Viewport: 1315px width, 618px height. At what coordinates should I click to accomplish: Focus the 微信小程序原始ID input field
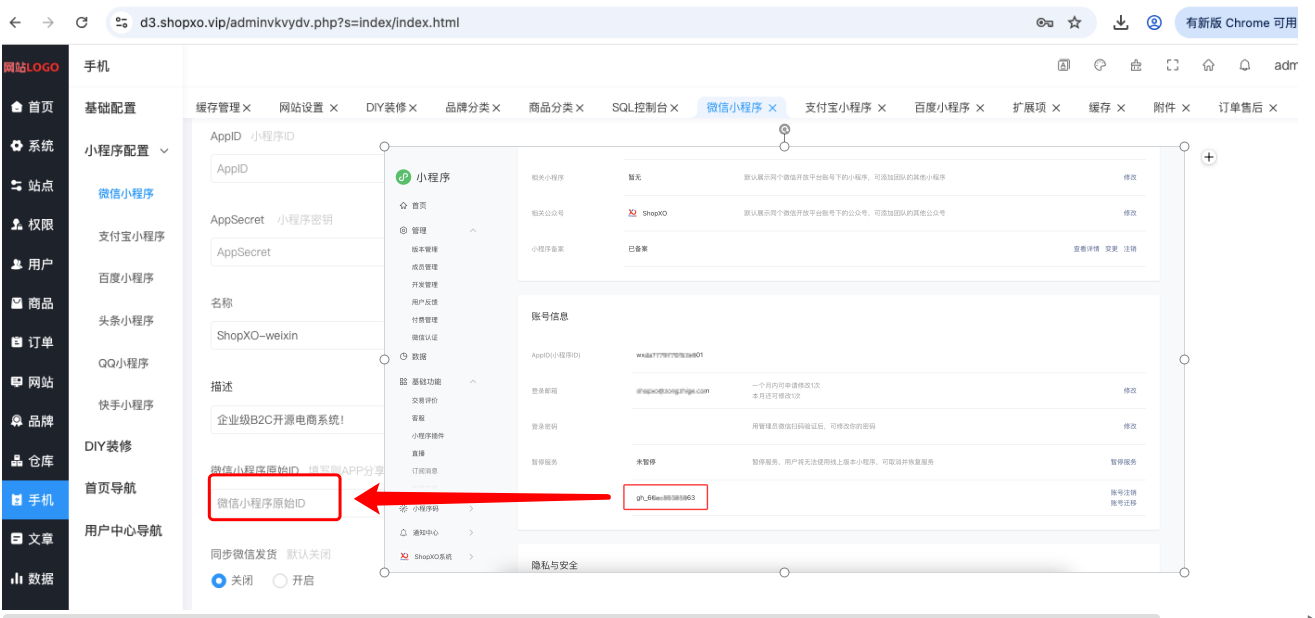276,503
